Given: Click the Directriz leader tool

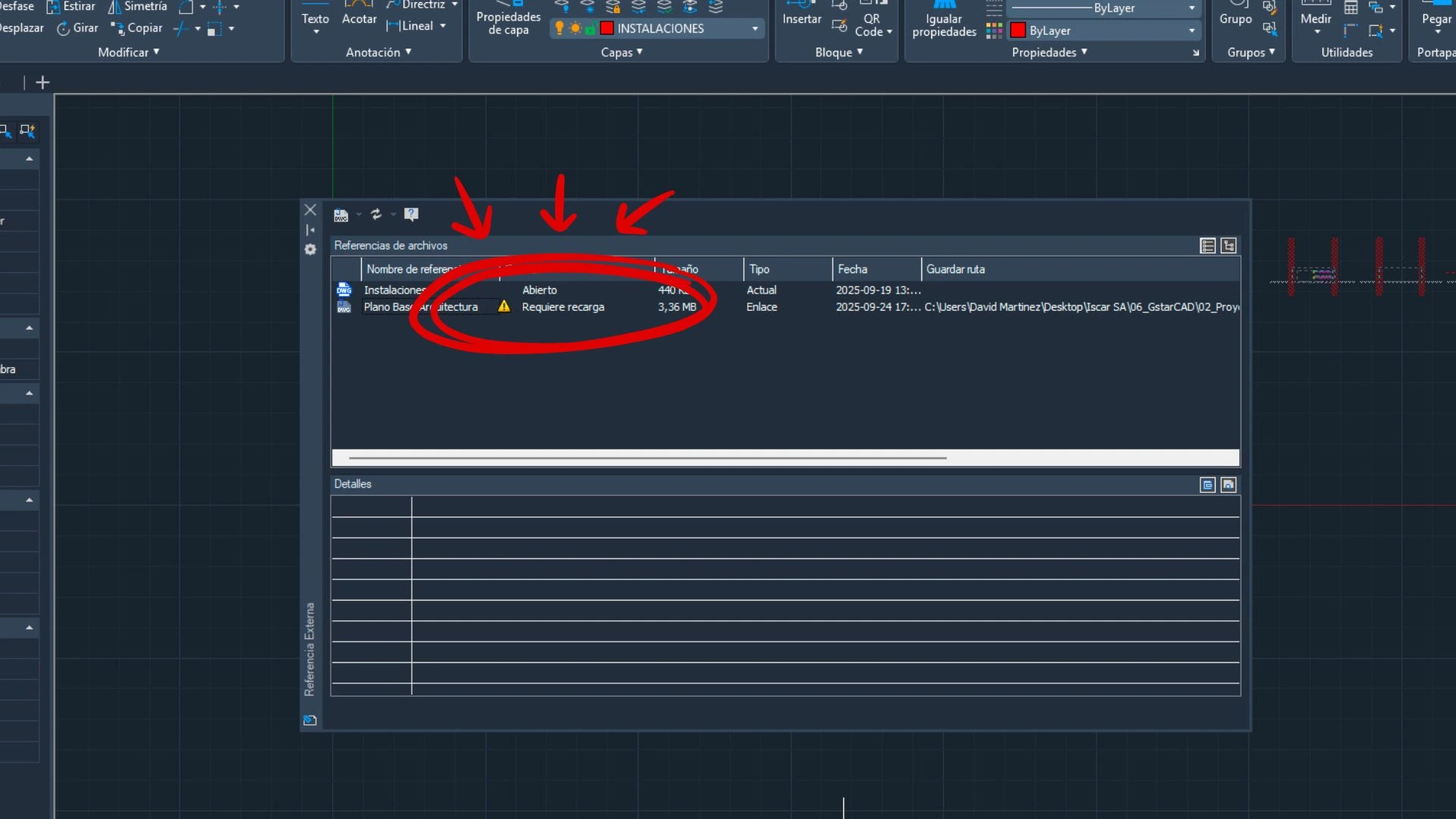Looking at the screenshot, I should (416, 5).
